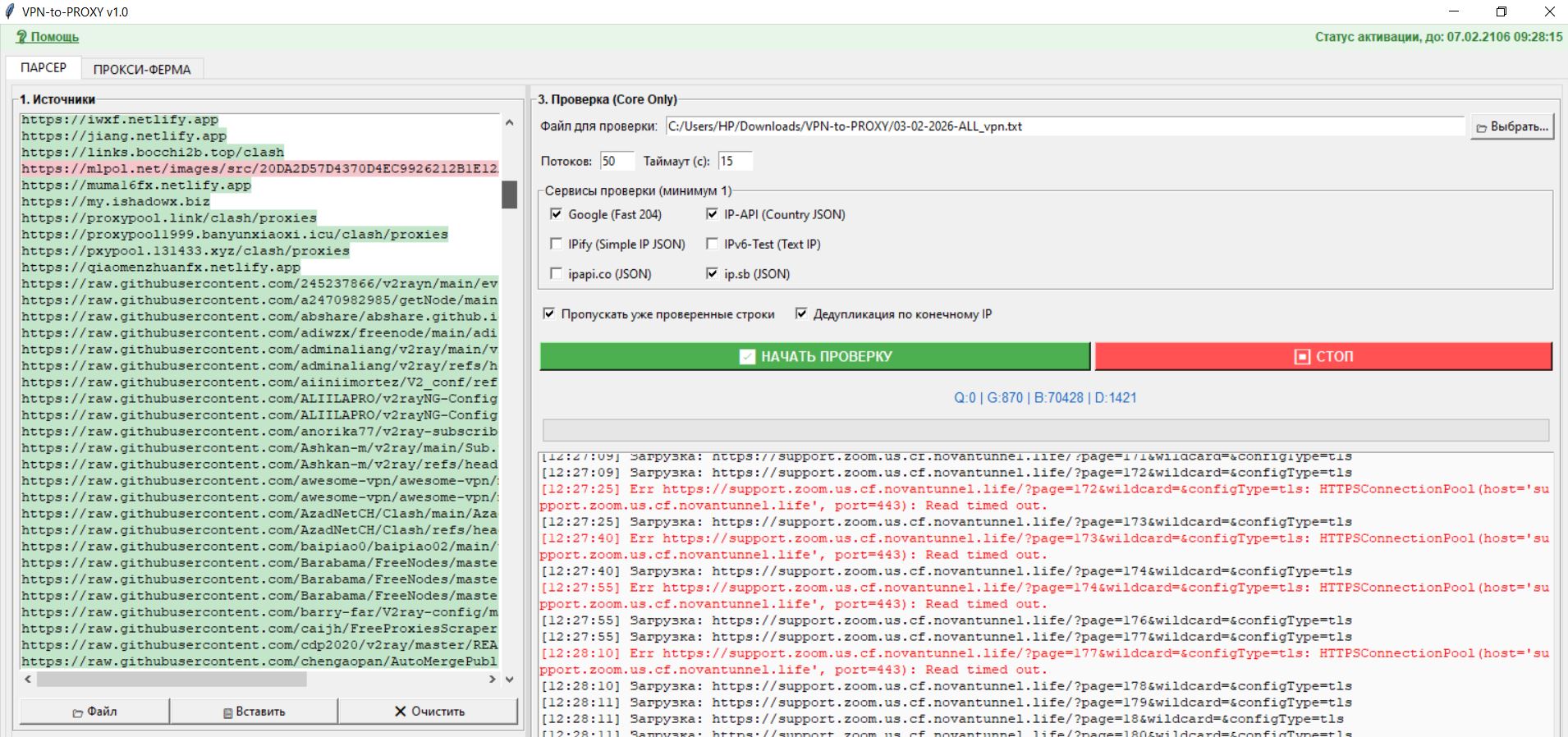Open the Помощь help link
The height and width of the screenshot is (737, 1568).
coord(48,37)
